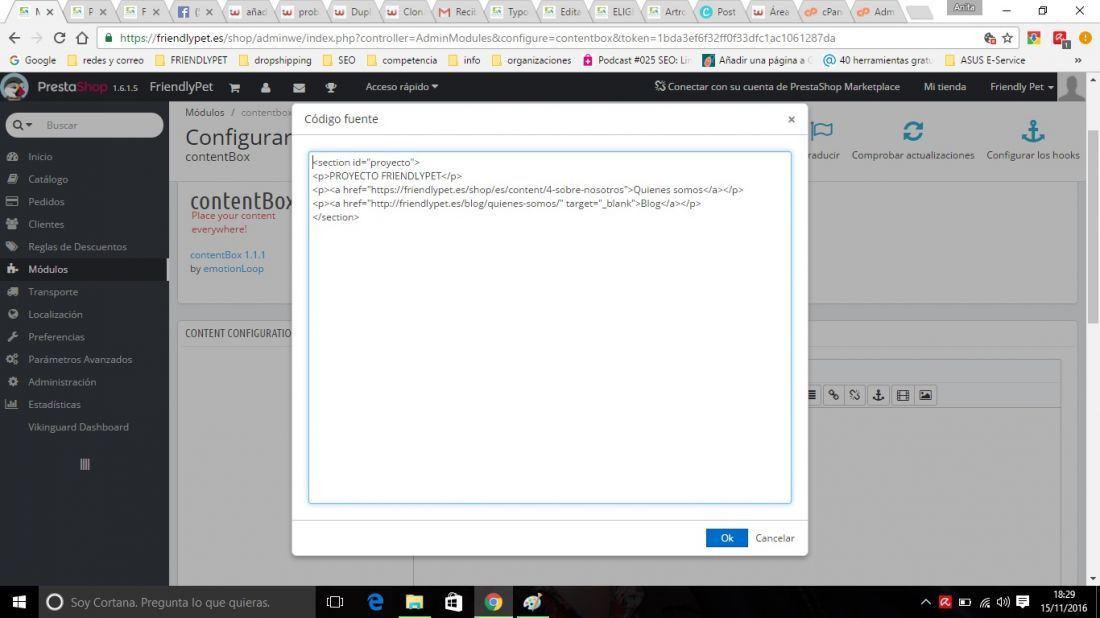The width and height of the screenshot is (1100, 618).
Task: Click the anchor icon in editor toolbar
Action: click(878, 396)
